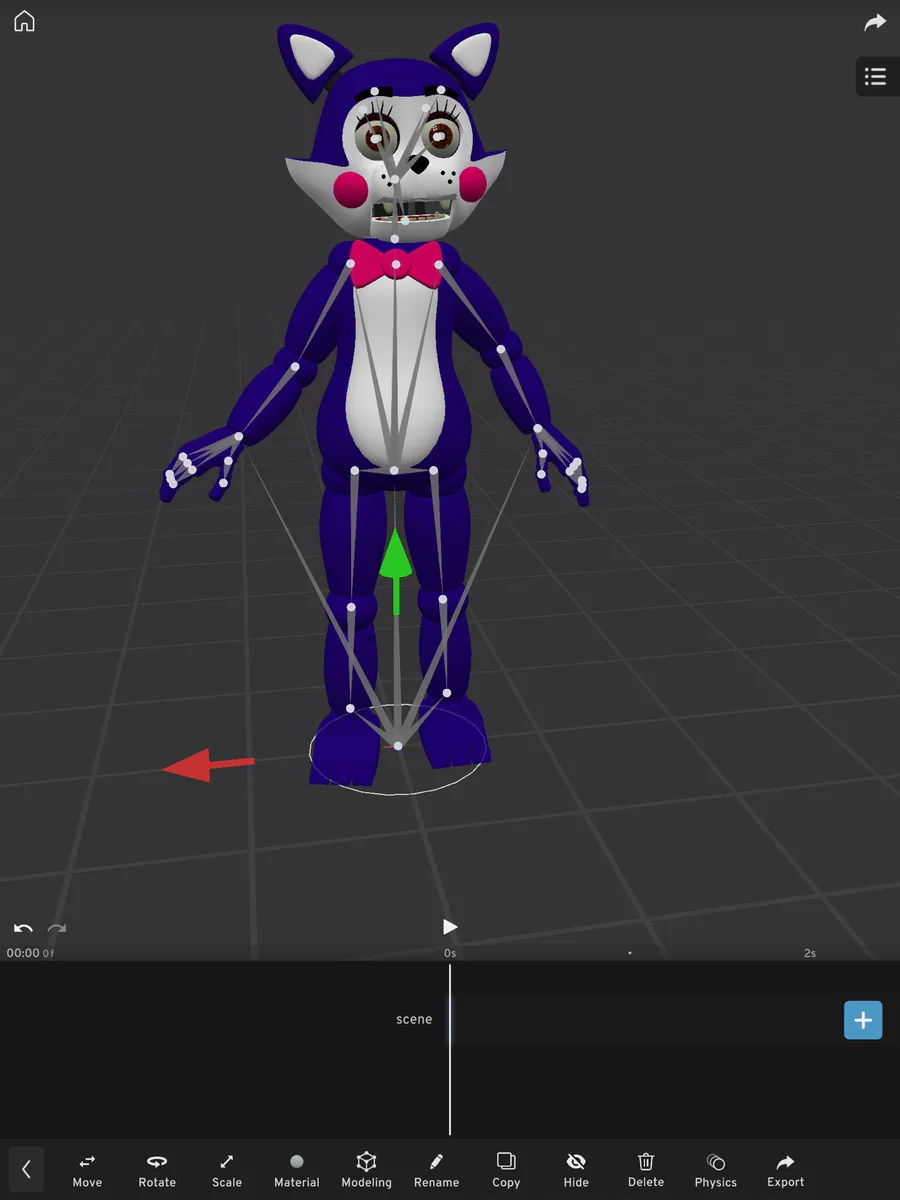Select the neck bone joint above bow tie
This screenshot has height=1200, width=900.
(x=395, y=239)
